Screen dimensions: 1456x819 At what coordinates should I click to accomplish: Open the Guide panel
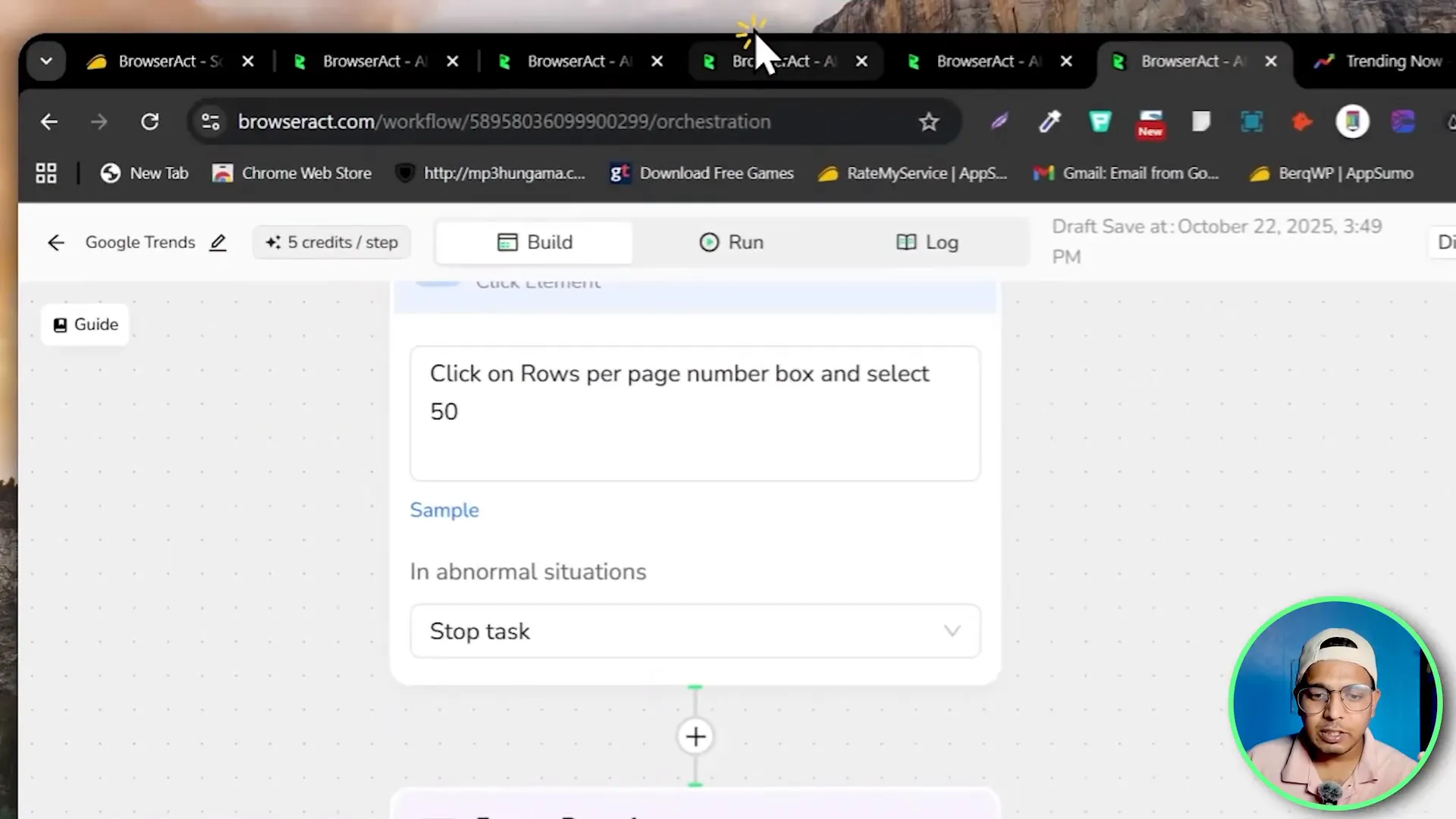click(84, 324)
